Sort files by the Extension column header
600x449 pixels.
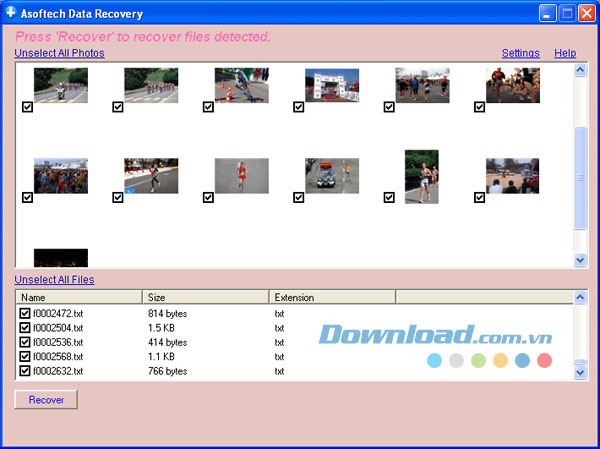(x=332, y=297)
